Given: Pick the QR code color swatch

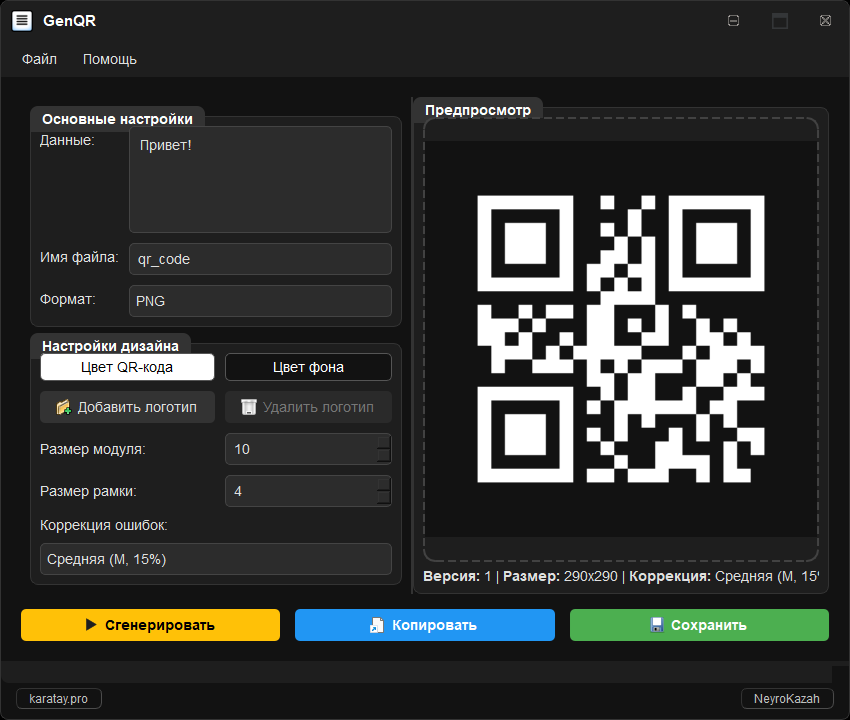Looking at the screenshot, I should 127,367.
